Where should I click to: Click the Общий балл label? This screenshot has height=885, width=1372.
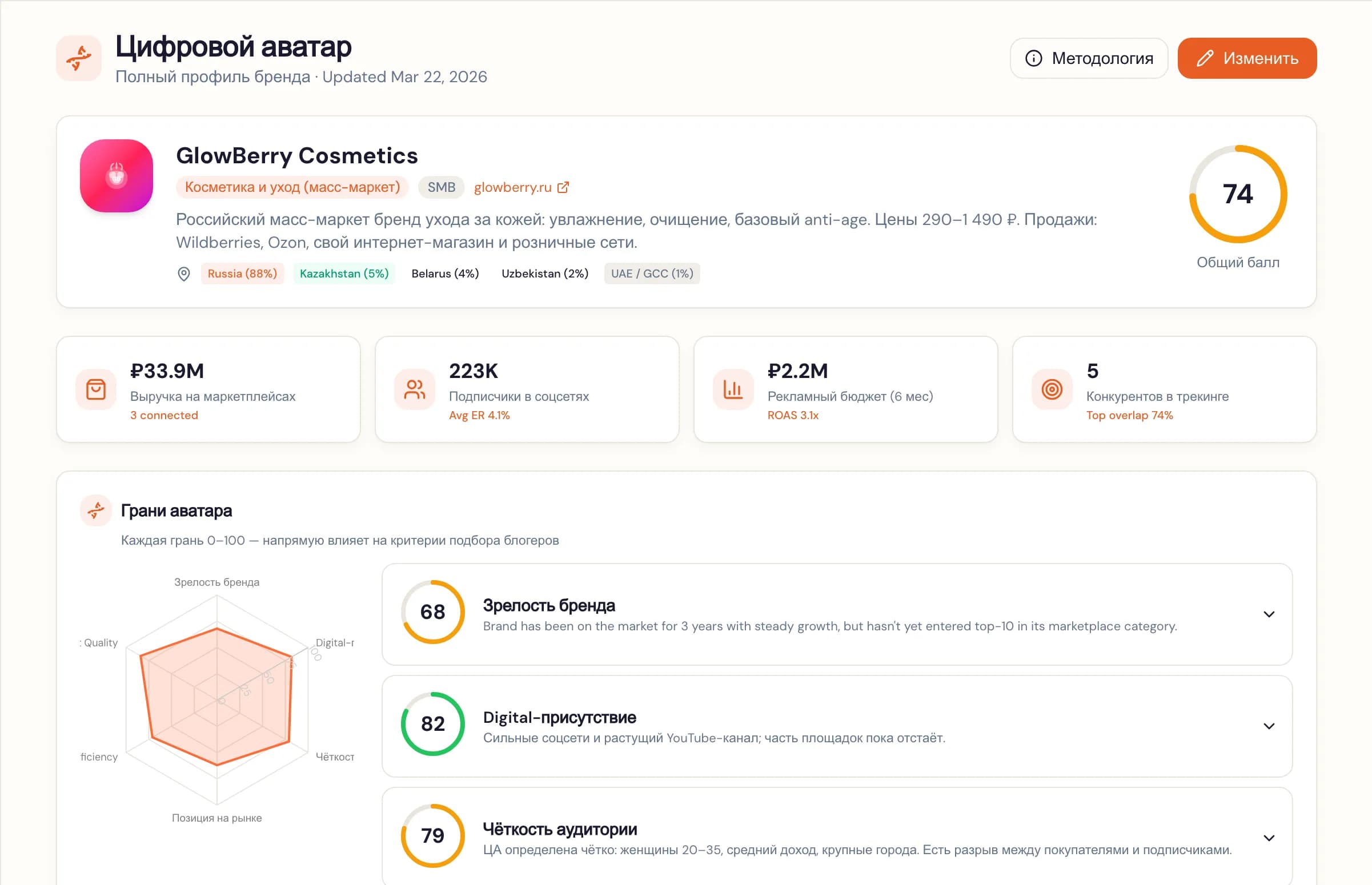tap(1238, 263)
